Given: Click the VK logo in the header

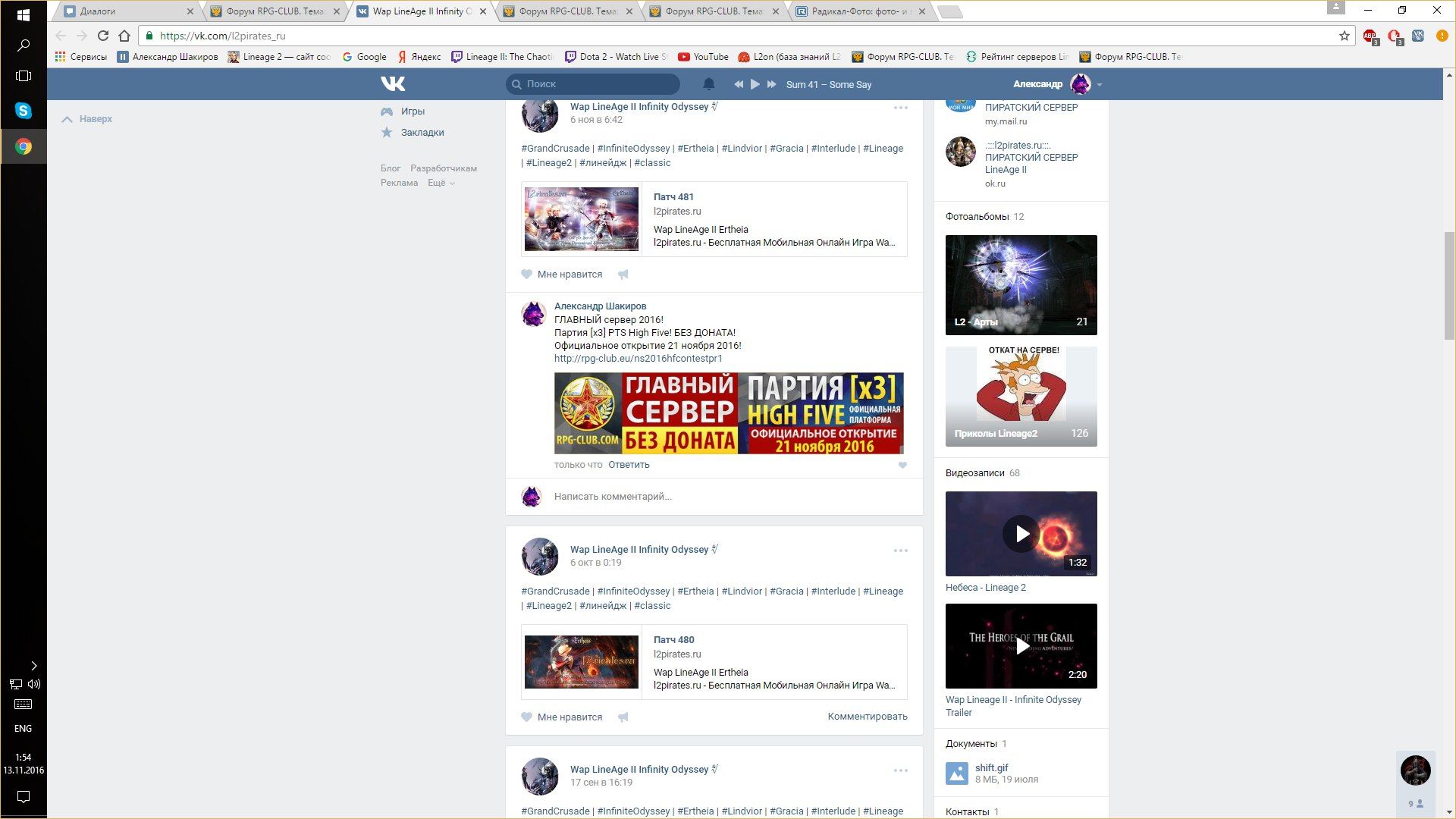Looking at the screenshot, I should pos(393,83).
